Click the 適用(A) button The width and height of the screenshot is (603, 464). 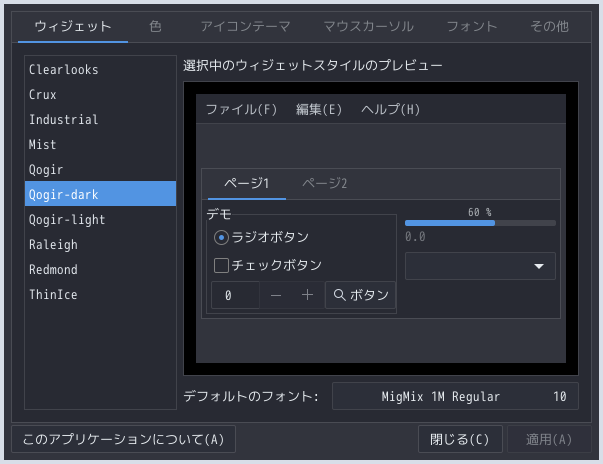[x=549, y=439]
